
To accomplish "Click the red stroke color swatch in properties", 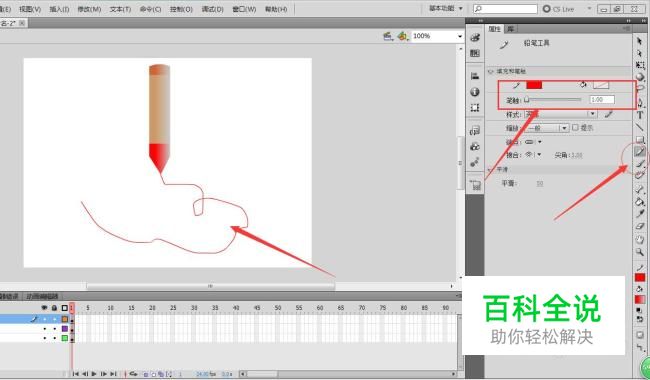I will pyautogui.click(x=534, y=85).
